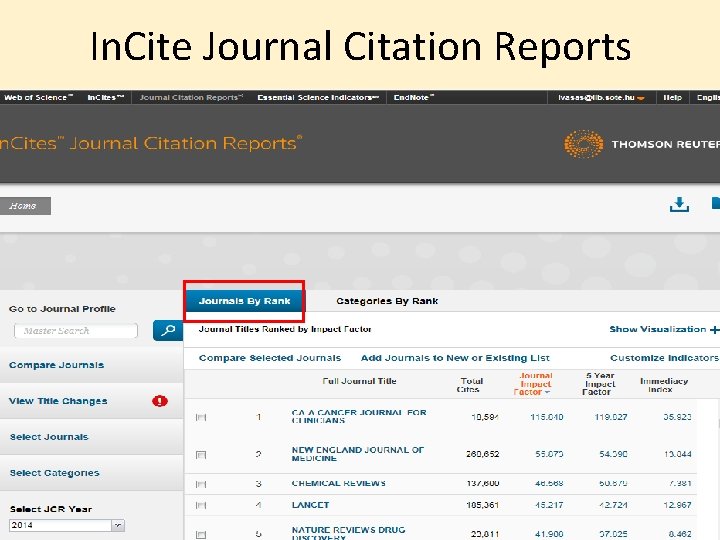Click Show Visualization link
This screenshot has height=540, width=720.
pyautogui.click(x=658, y=329)
